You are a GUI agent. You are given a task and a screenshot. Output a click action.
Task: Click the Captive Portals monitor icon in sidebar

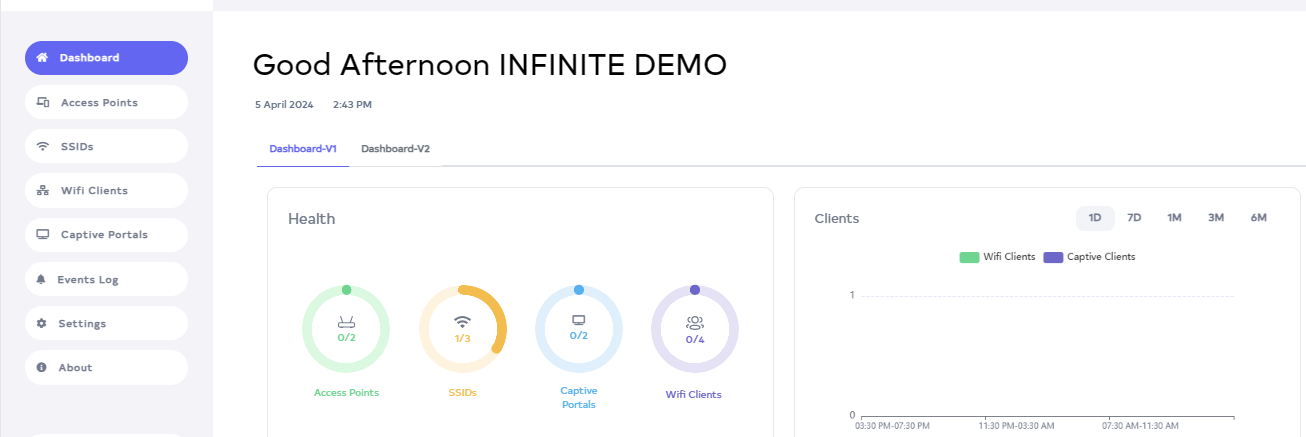(43, 235)
